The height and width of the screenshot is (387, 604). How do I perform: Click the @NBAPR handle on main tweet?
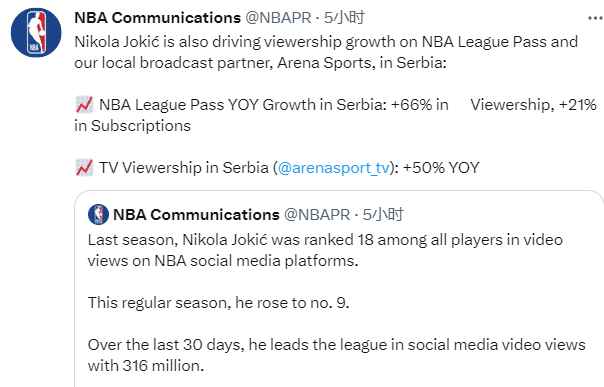click(x=278, y=18)
